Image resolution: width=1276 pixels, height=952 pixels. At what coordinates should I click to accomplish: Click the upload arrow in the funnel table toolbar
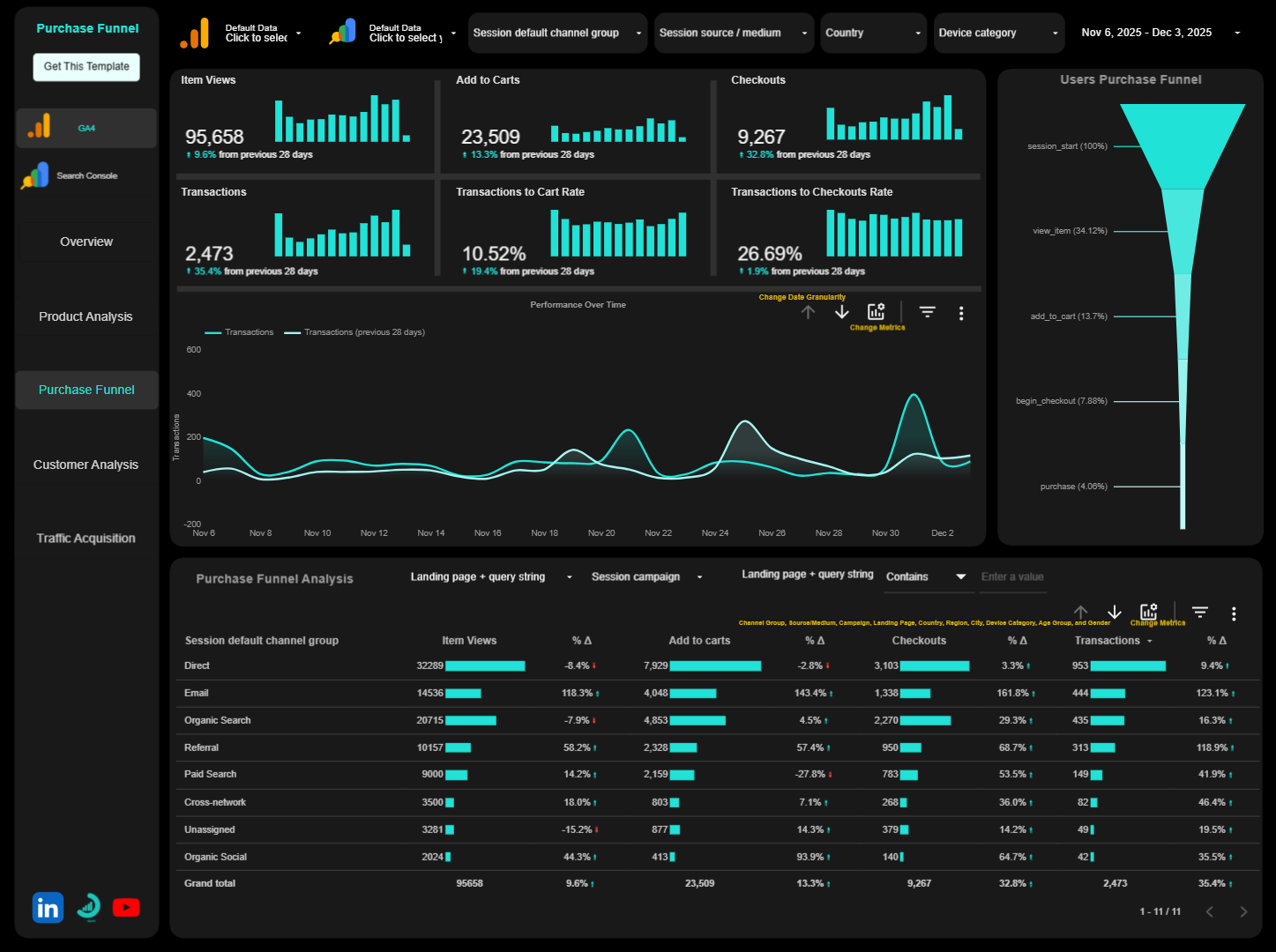(1081, 613)
